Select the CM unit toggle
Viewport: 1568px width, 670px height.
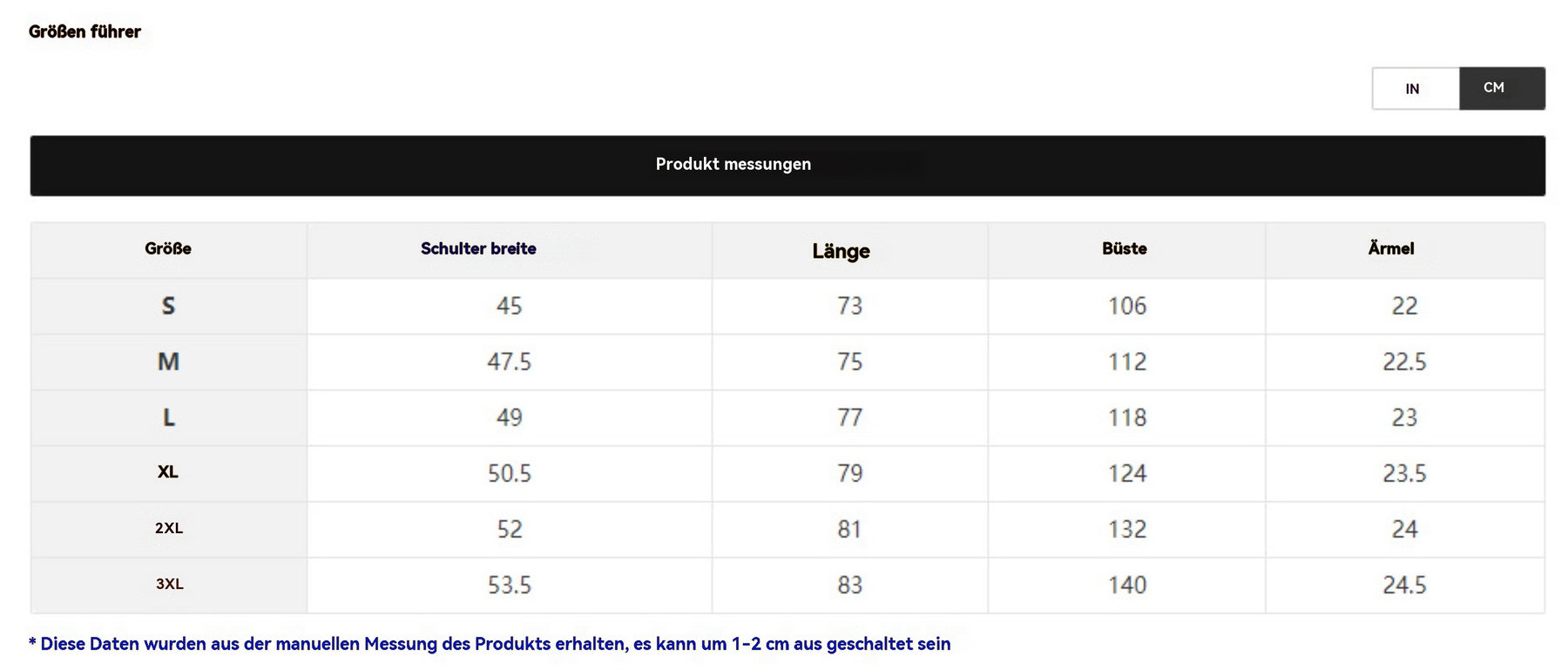click(1502, 88)
